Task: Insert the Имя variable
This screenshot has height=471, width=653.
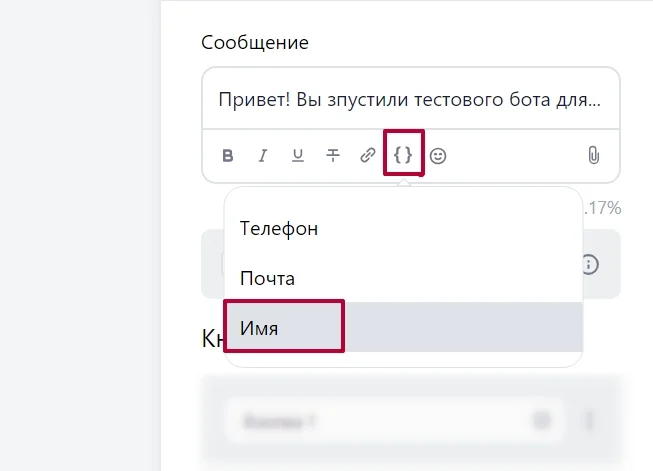Action: click(x=259, y=327)
